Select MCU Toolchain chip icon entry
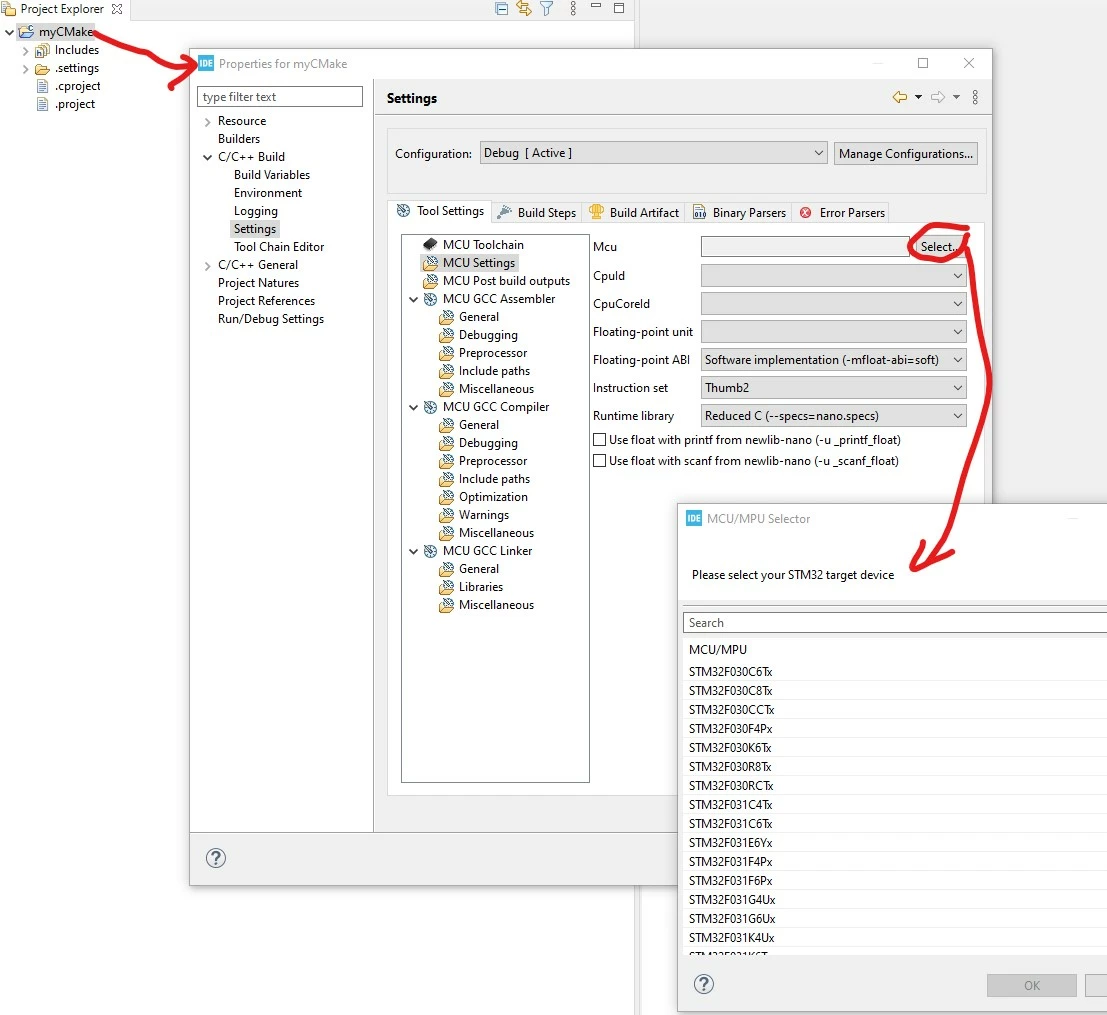Image resolution: width=1107 pixels, height=1015 pixels. point(430,244)
